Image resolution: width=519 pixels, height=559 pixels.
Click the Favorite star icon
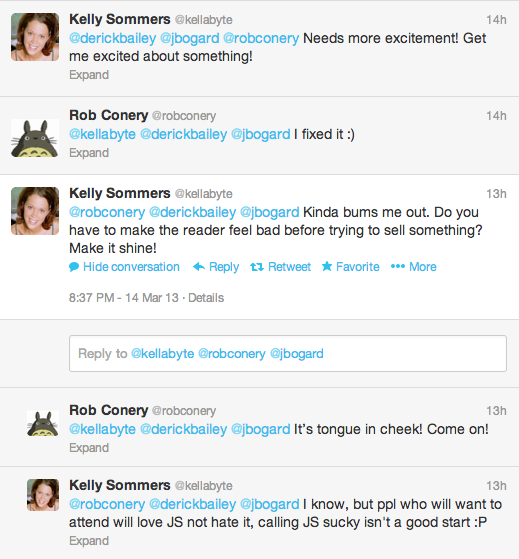(327, 266)
